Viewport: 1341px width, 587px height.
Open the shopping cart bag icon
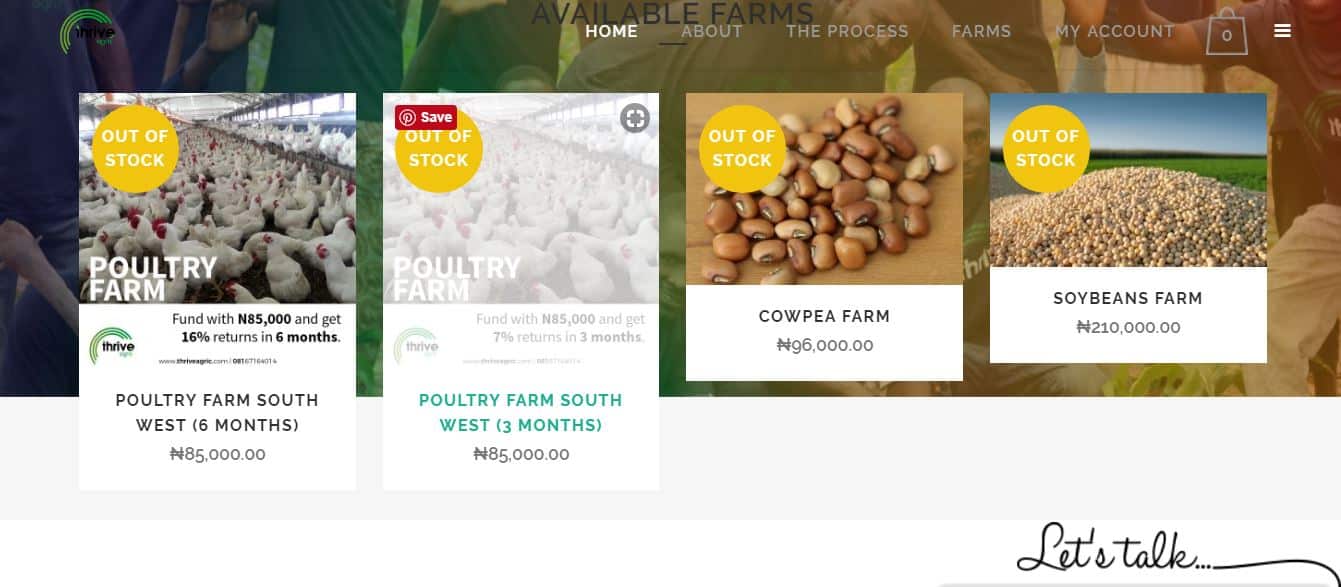(x=1227, y=32)
